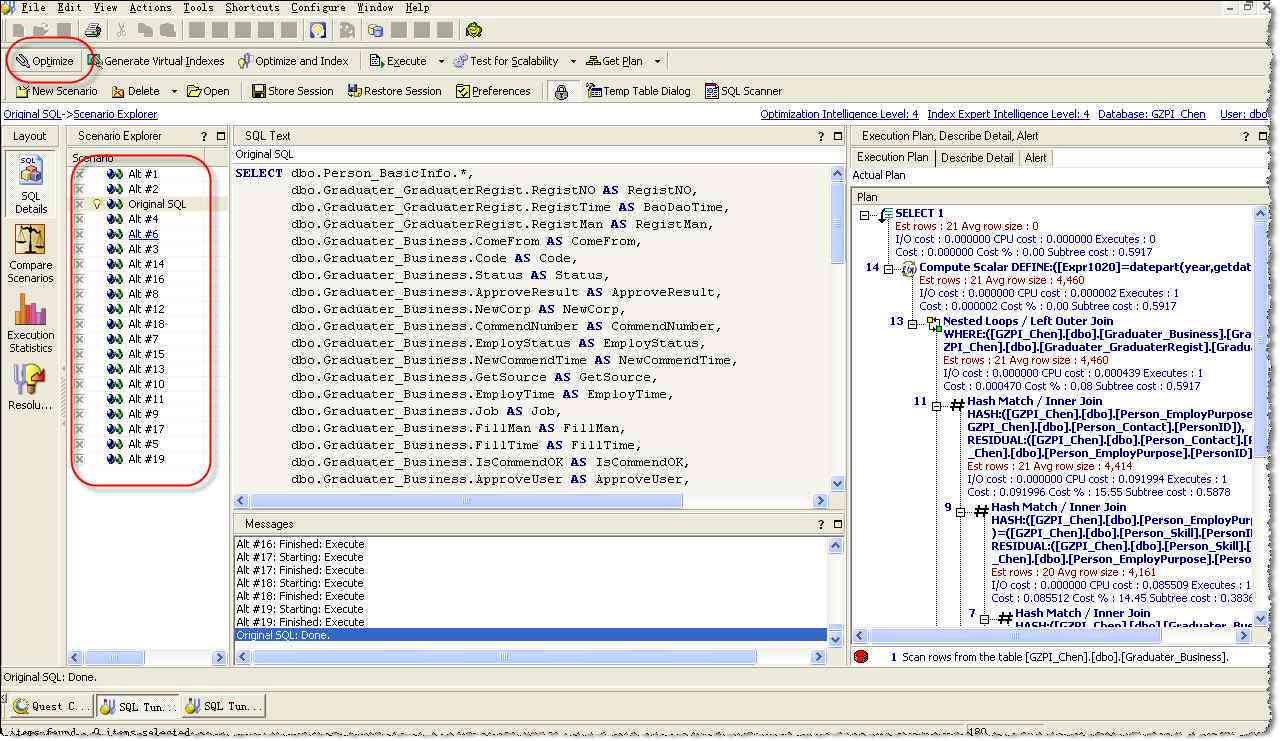Open the File menu

34,7
